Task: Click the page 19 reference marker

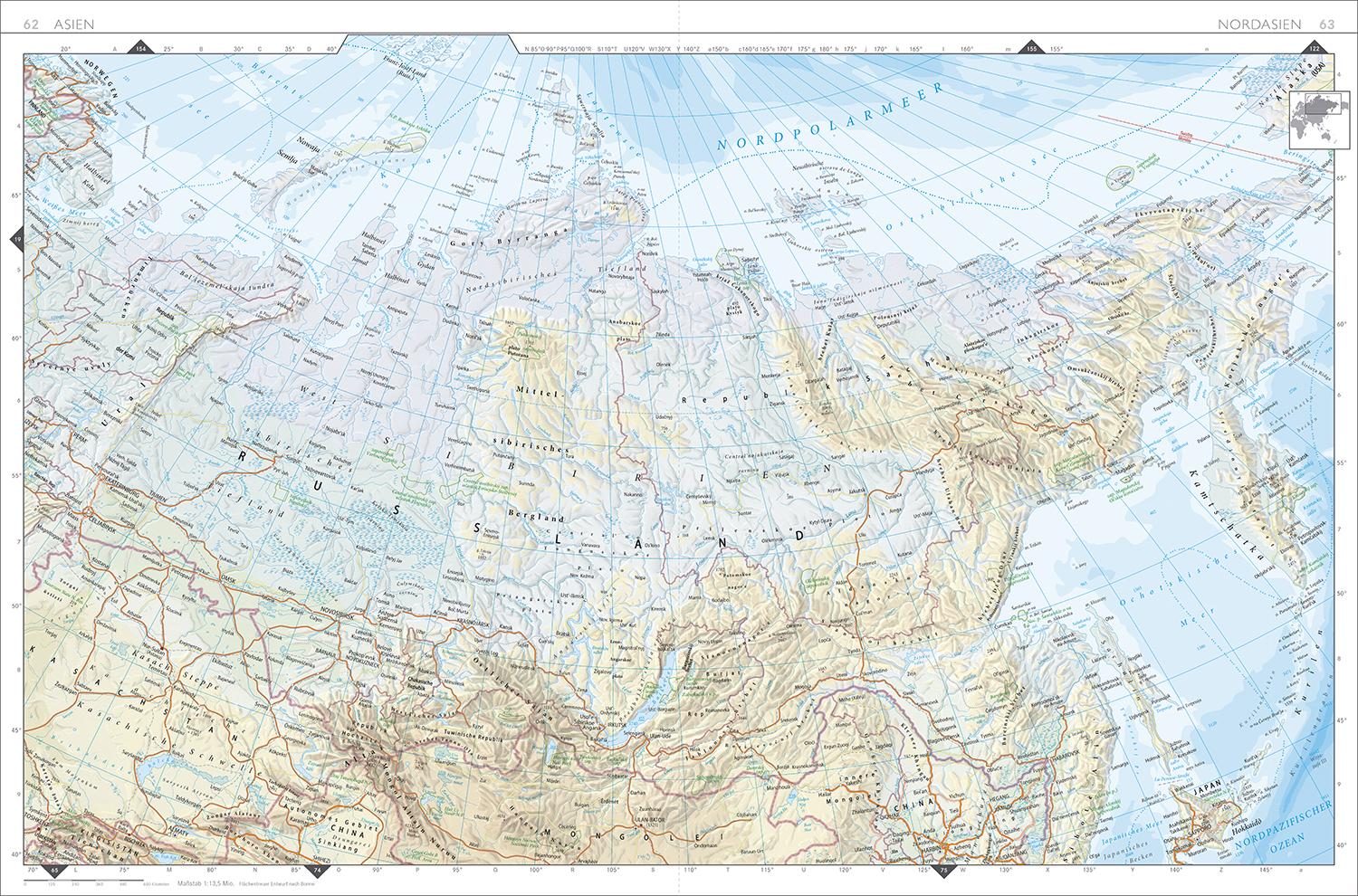Action: click(17, 240)
